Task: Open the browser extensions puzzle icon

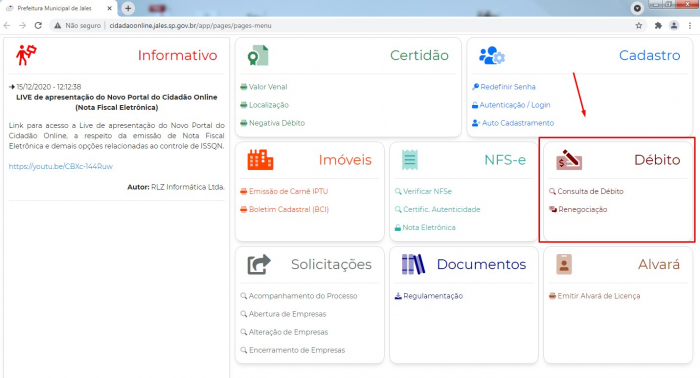Action: [658, 25]
